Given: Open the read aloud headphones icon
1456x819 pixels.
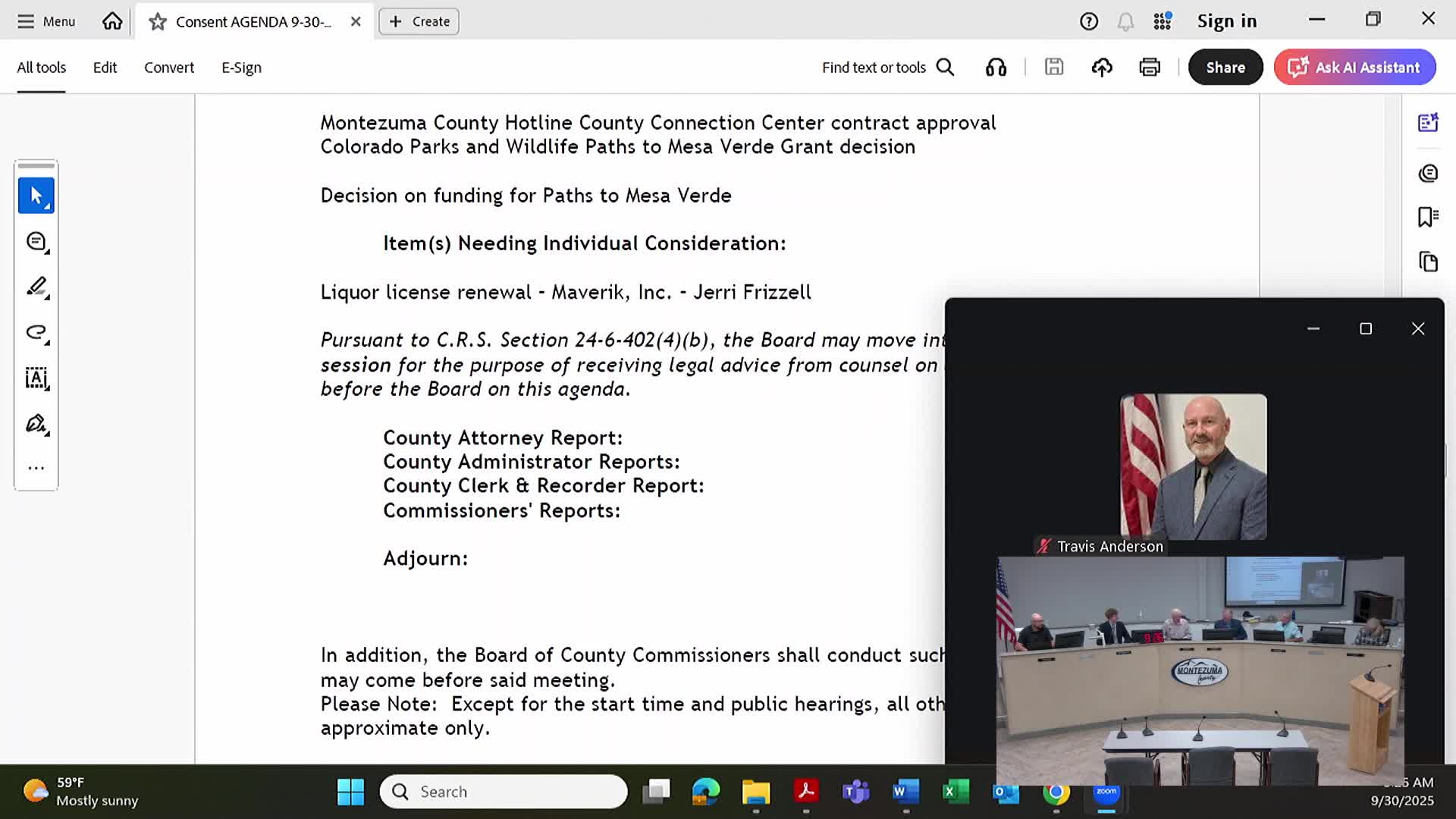Looking at the screenshot, I should [x=996, y=67].
